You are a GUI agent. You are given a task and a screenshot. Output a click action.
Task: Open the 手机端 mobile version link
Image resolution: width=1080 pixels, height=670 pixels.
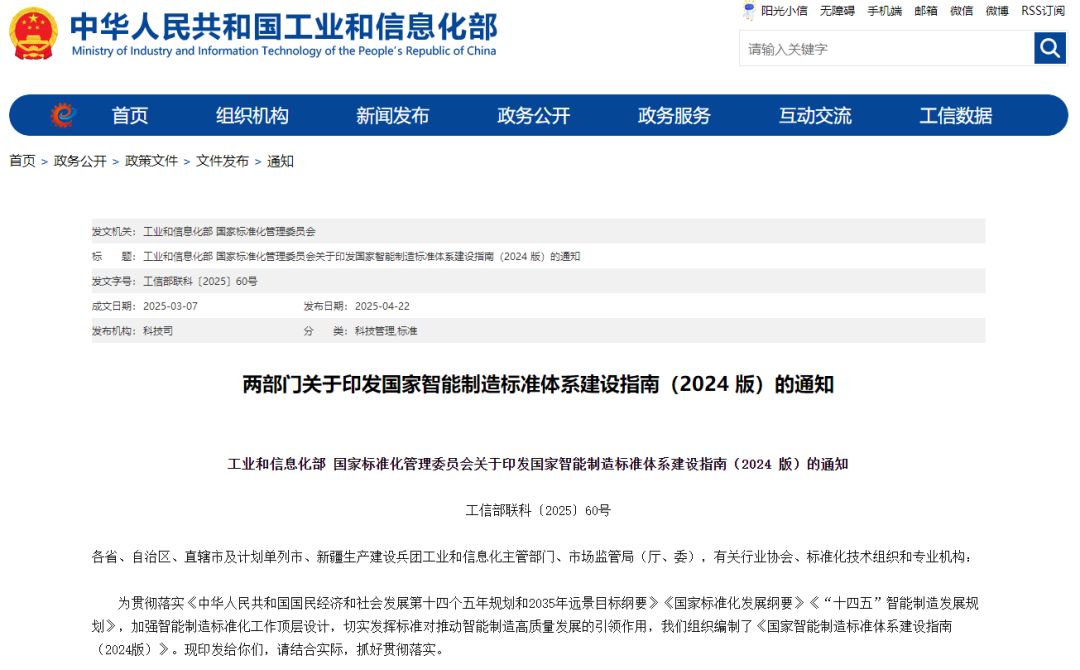(x=884, y=10)
